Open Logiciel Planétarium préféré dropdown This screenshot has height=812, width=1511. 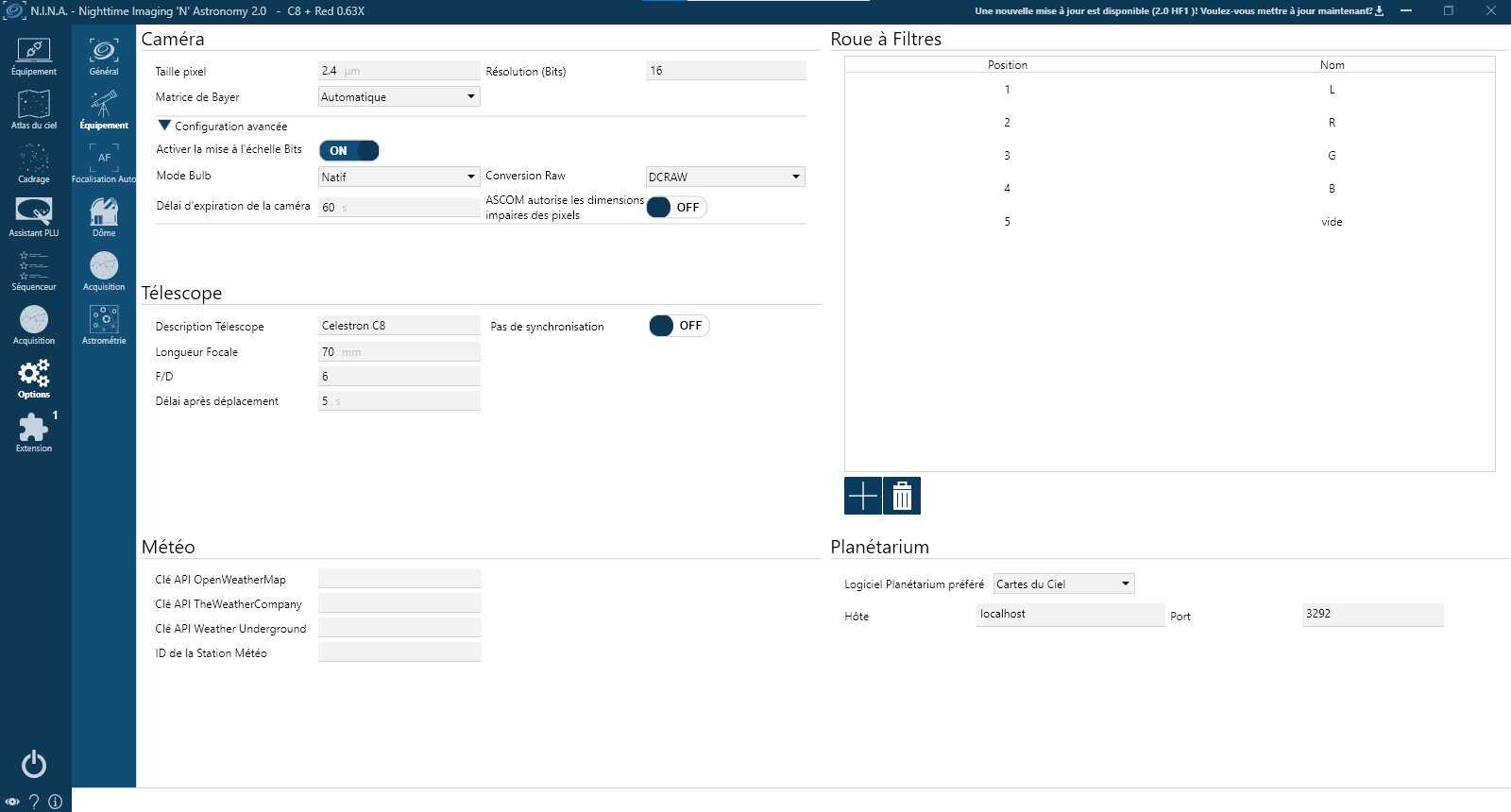tap(1063, 584)
